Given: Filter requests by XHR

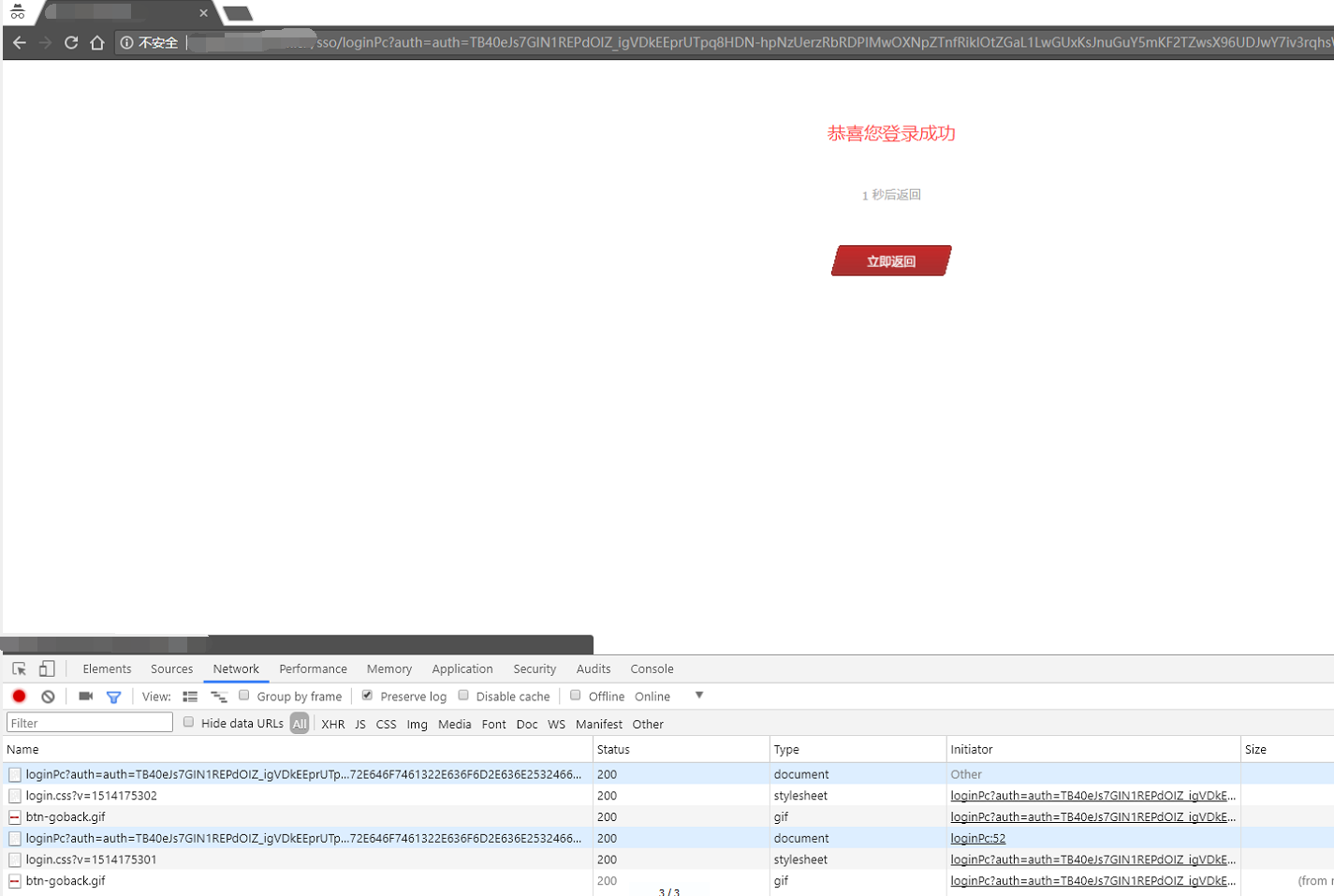Looking at the screenshot, I should coord(333,724).
